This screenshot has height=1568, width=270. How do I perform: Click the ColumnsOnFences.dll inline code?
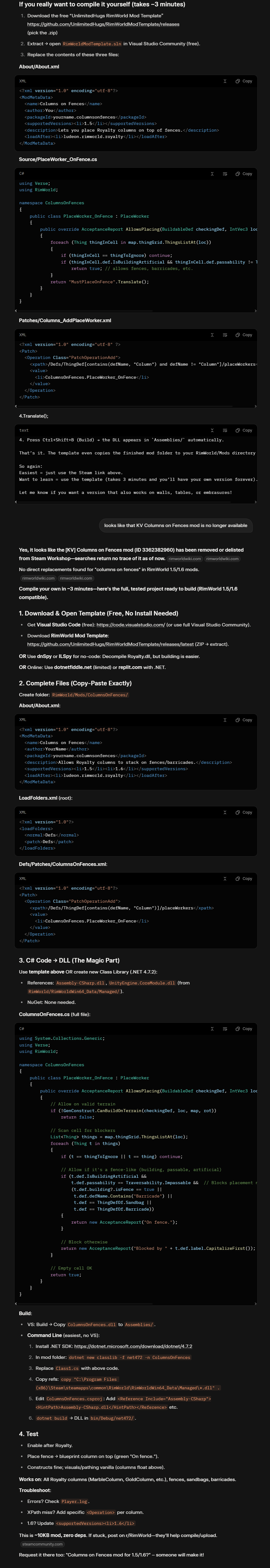click(92, 1325)
